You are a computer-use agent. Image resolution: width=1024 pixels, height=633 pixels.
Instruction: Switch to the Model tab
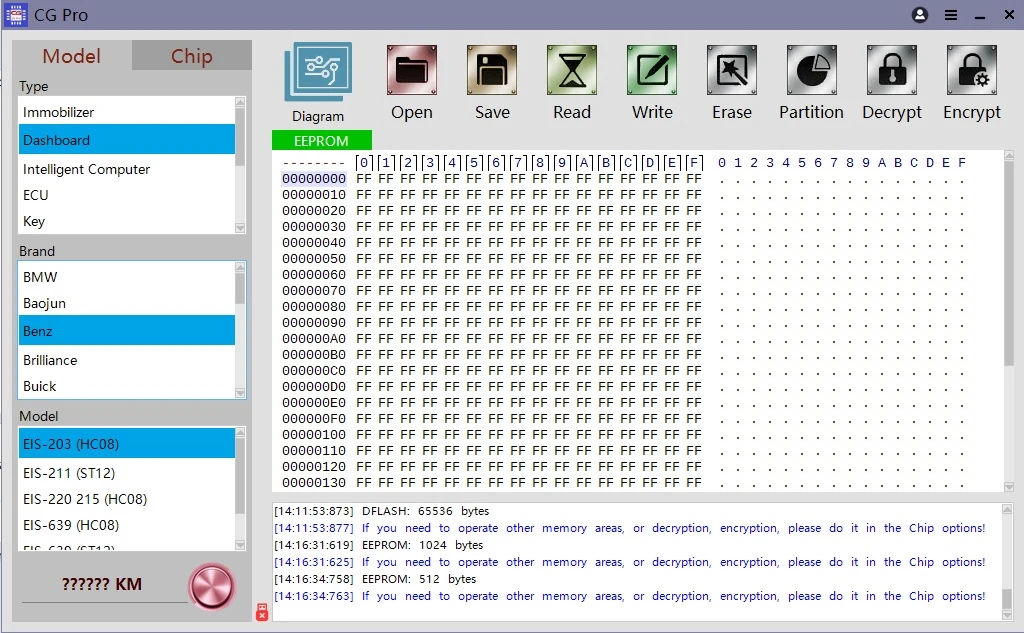tap(72, 56)
